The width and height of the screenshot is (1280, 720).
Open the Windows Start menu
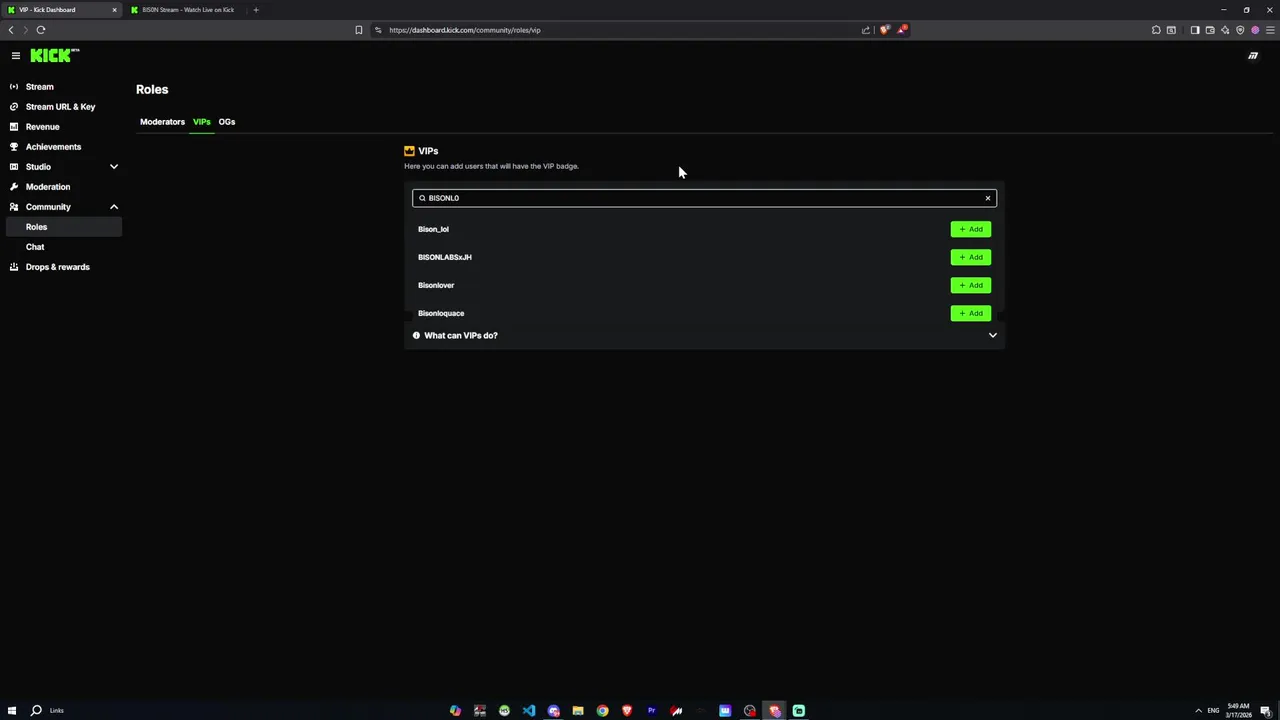click(x=12, y=711)
